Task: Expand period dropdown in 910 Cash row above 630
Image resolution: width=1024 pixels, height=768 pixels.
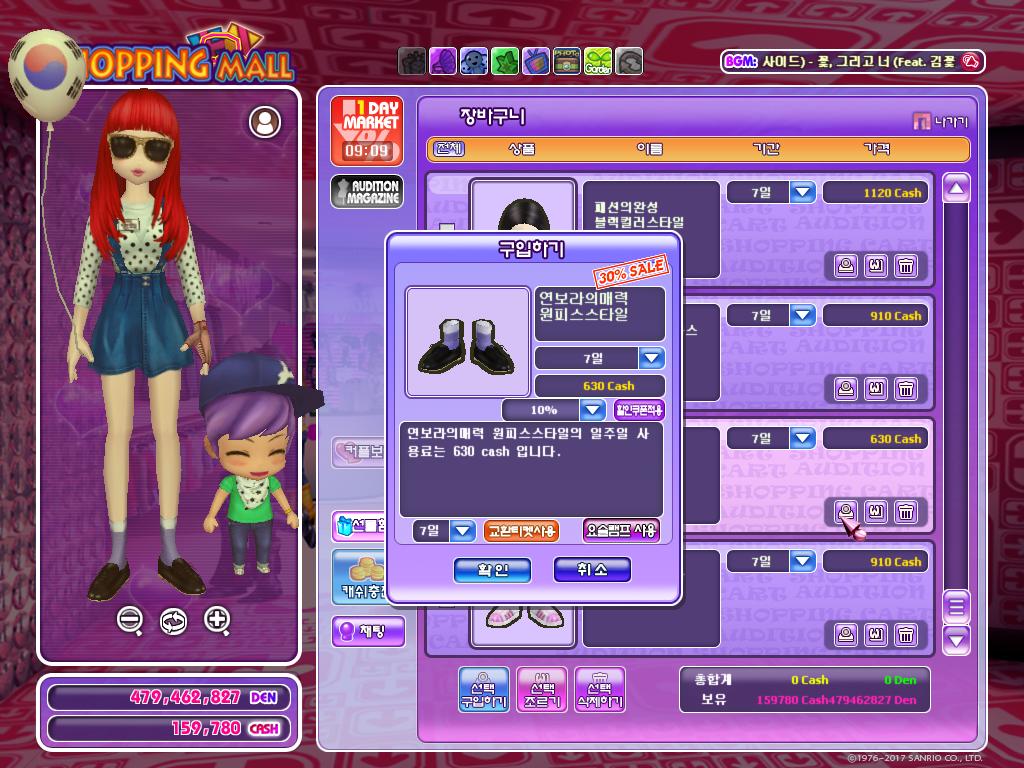Action: pos(803,315)
